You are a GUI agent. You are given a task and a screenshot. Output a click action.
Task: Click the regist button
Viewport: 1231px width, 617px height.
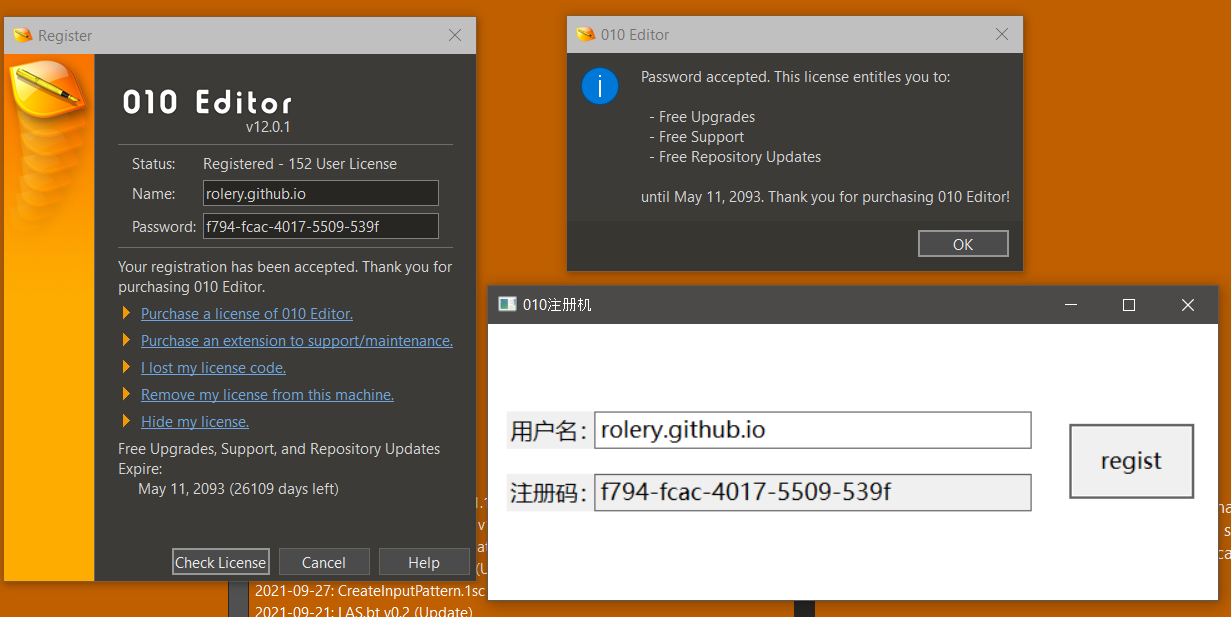click(1131, 461)
